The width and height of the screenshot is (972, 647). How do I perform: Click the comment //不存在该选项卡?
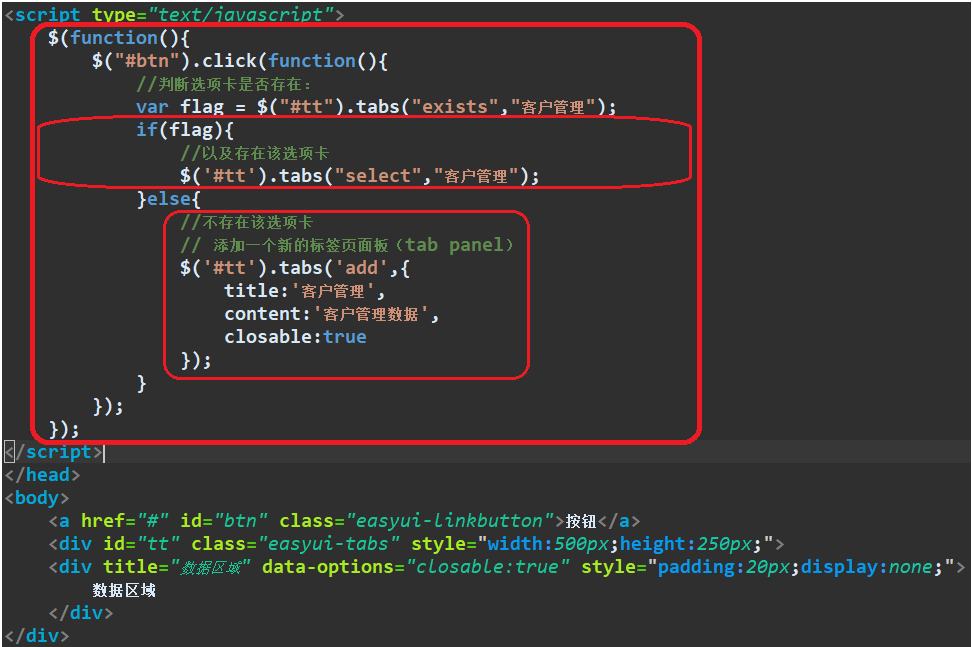(247, 222)
